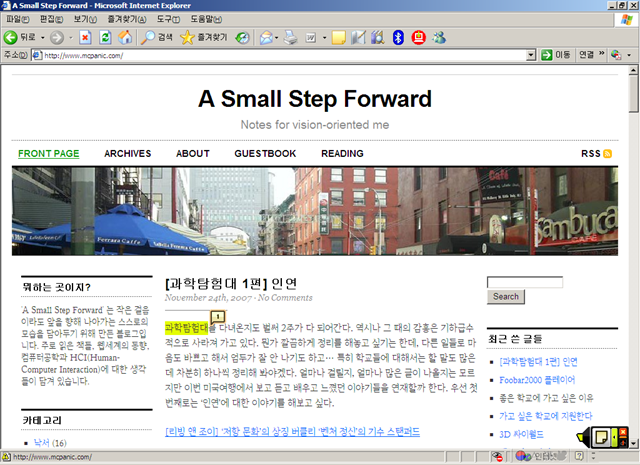Image resolution: width=640 pixels, height=465 pixels.
Task: Open the ABOUT page
Action: pyautogui.click(x=193, y=154)
